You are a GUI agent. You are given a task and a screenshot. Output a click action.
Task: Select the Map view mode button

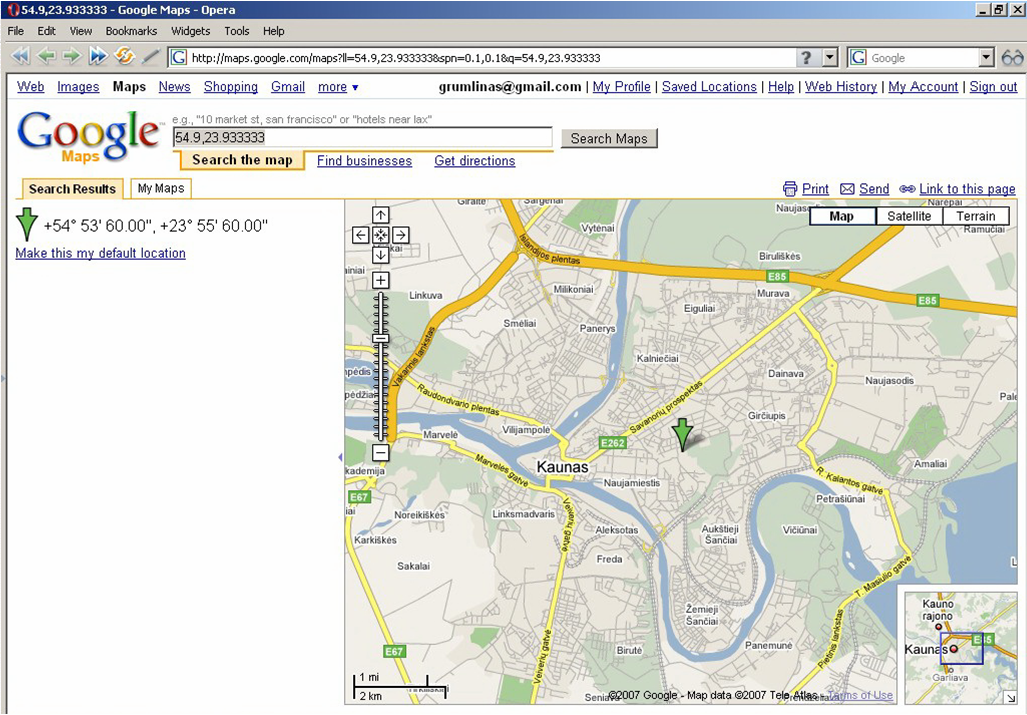(842, 216)
